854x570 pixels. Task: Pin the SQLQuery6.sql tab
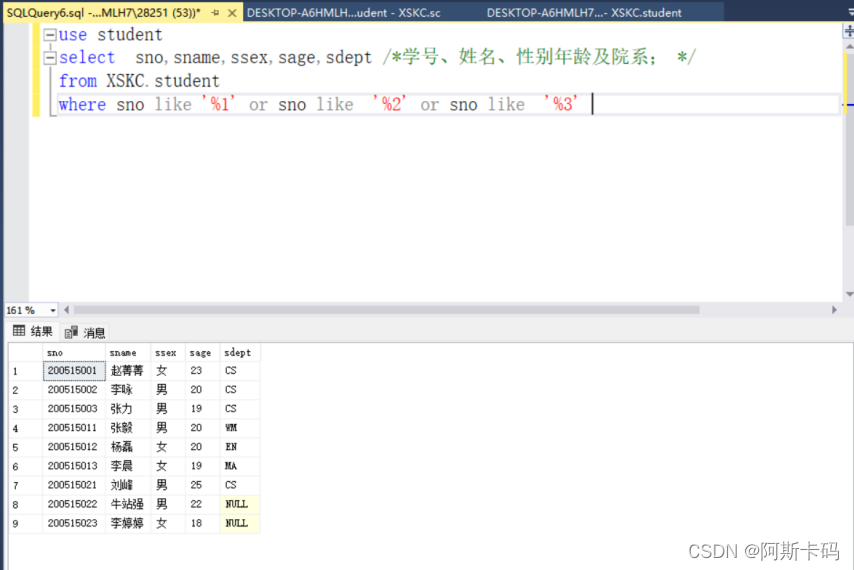[216, 13]
